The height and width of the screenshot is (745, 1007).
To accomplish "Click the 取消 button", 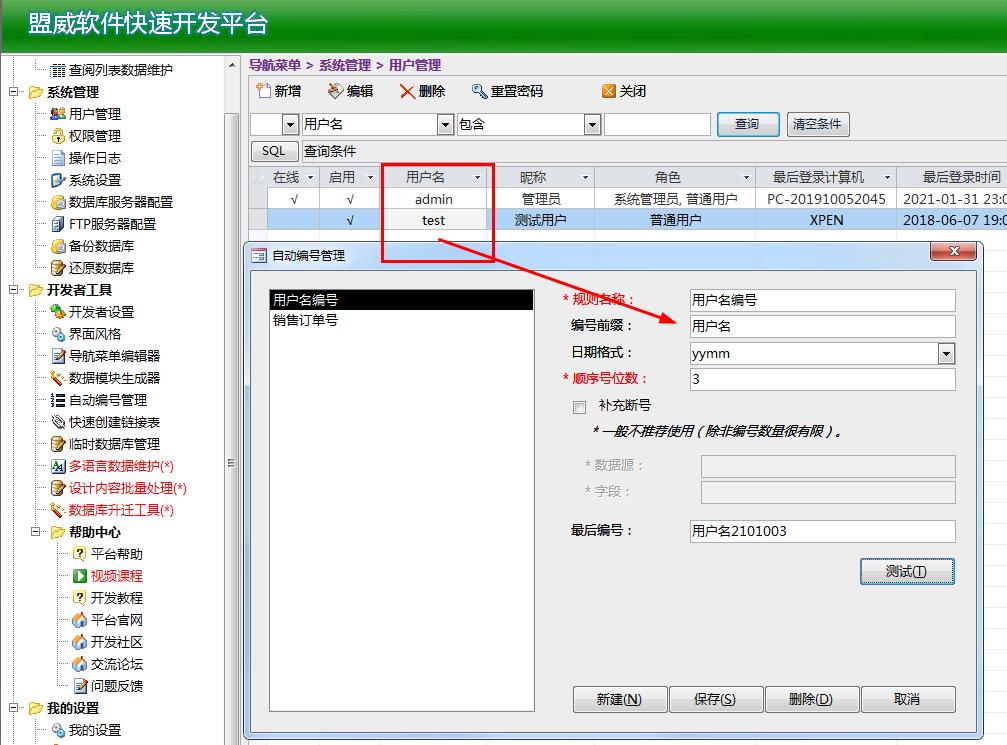I will 907,699.
